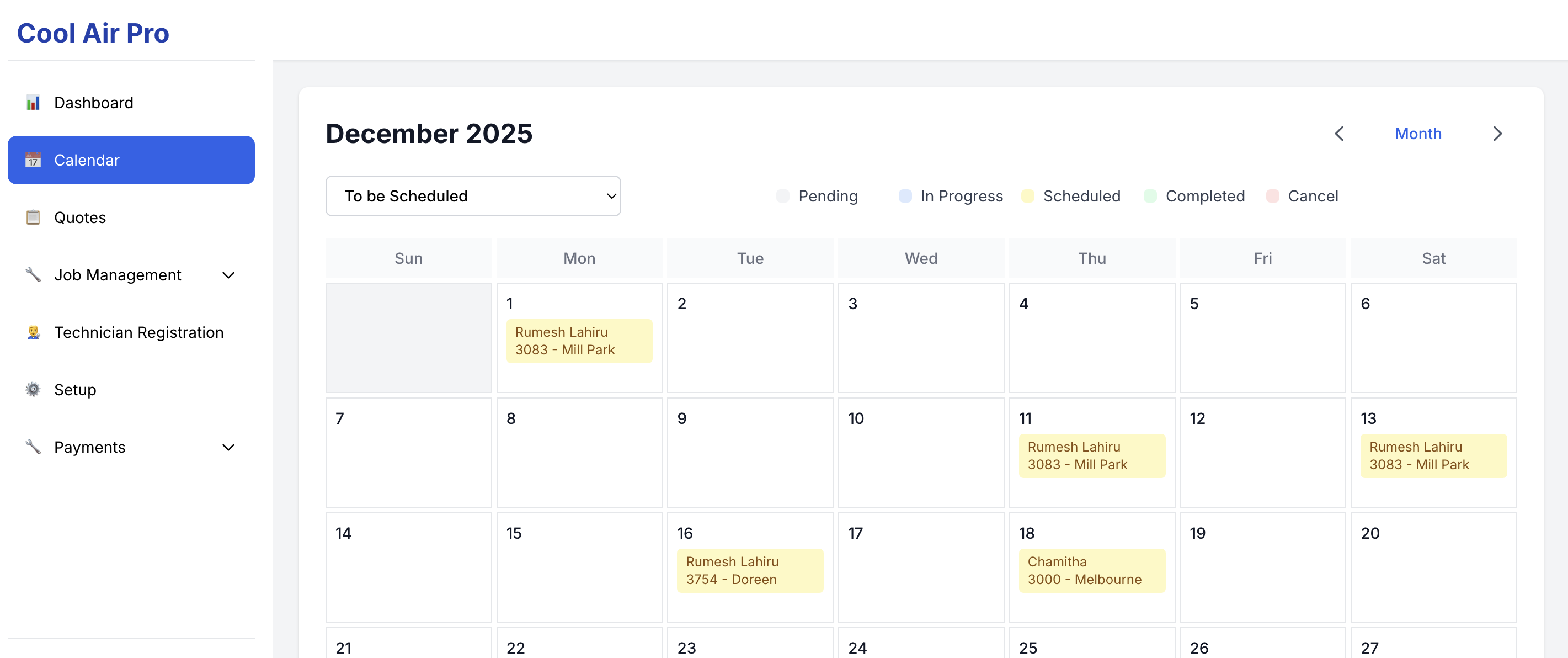The image size is (1568, 658).
Task: Go to next month with right arrow
Action: (1497, 134)
